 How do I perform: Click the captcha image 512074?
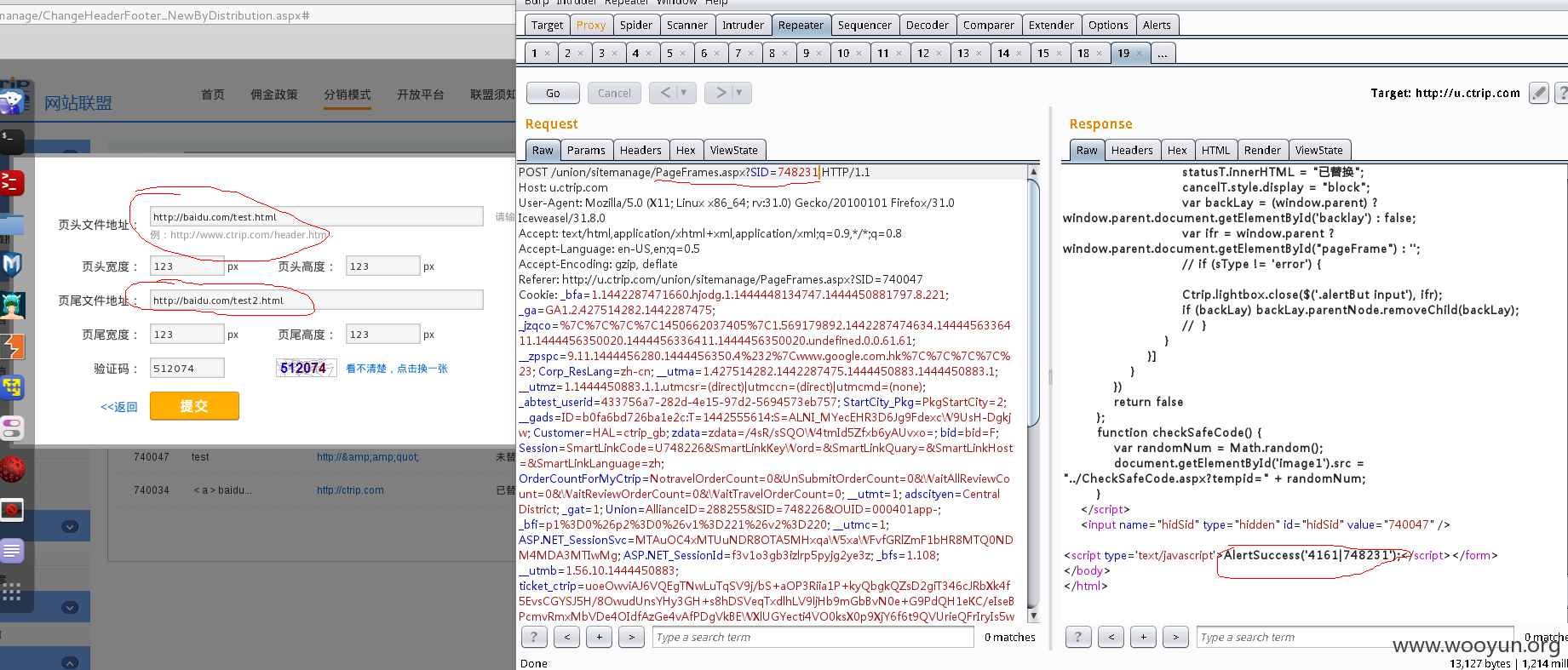click(x=306, y=368)
